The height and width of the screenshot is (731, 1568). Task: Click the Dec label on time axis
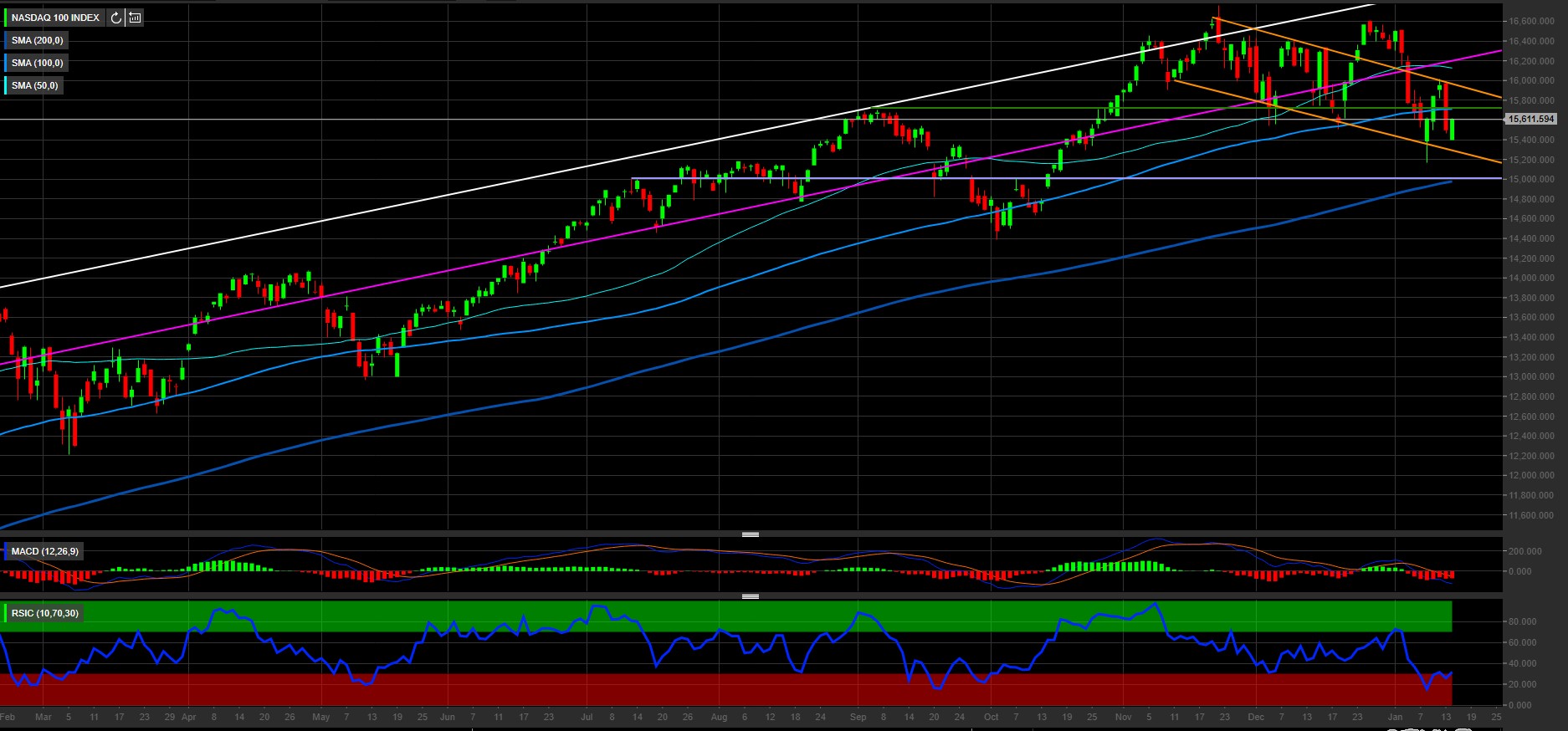[1256, 717]
